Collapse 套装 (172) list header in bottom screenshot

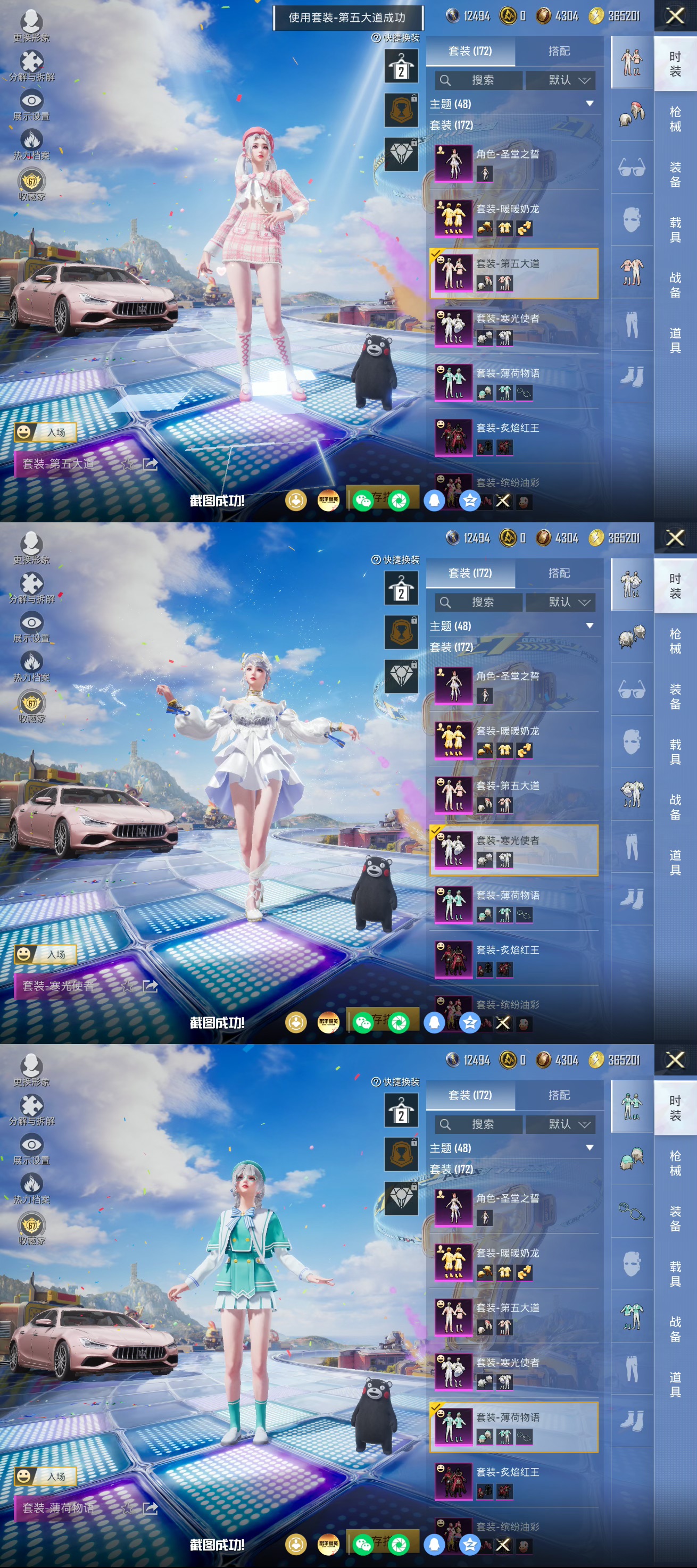pos(452,1169)
